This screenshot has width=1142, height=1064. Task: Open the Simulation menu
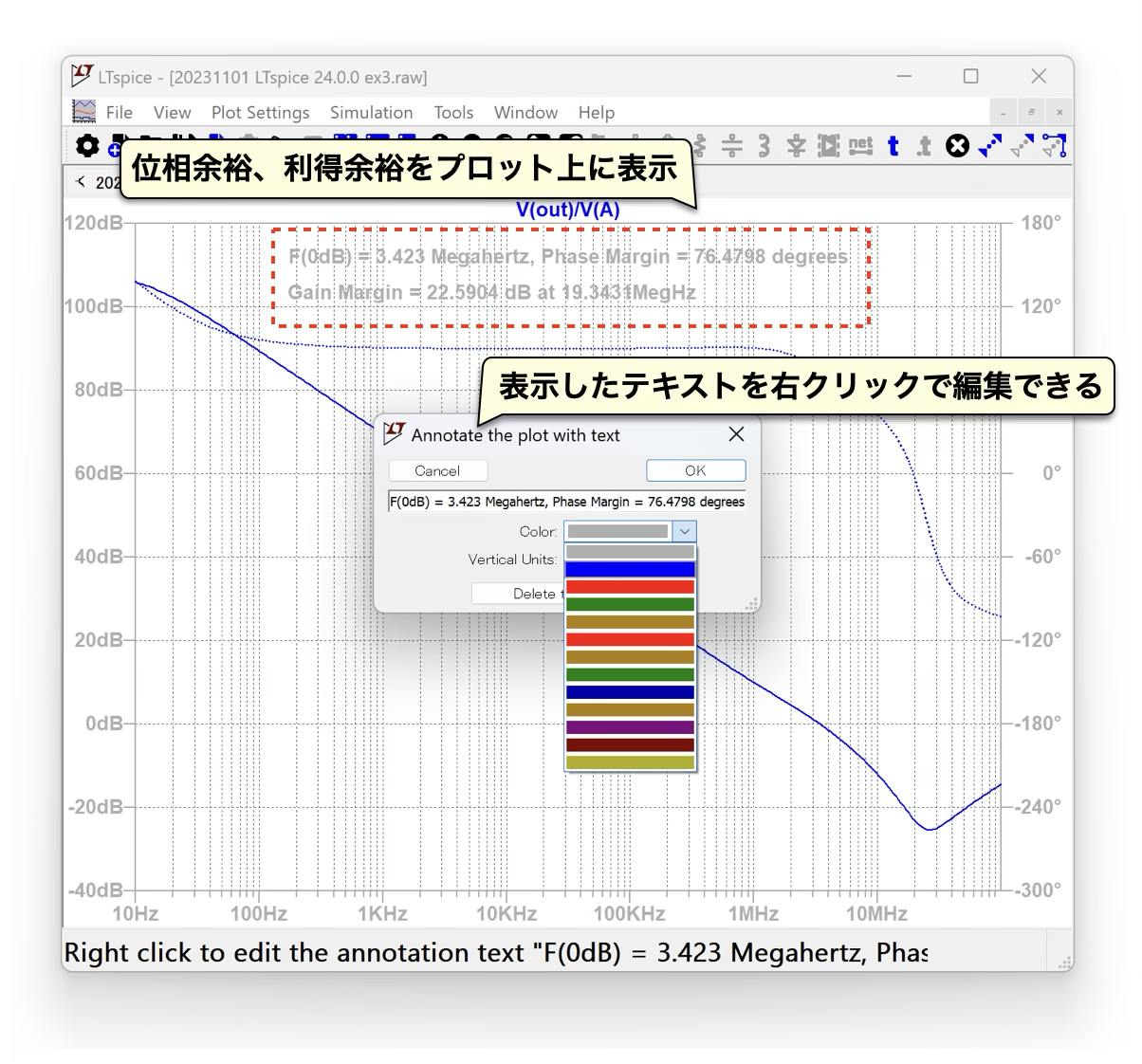pos(371,112)
